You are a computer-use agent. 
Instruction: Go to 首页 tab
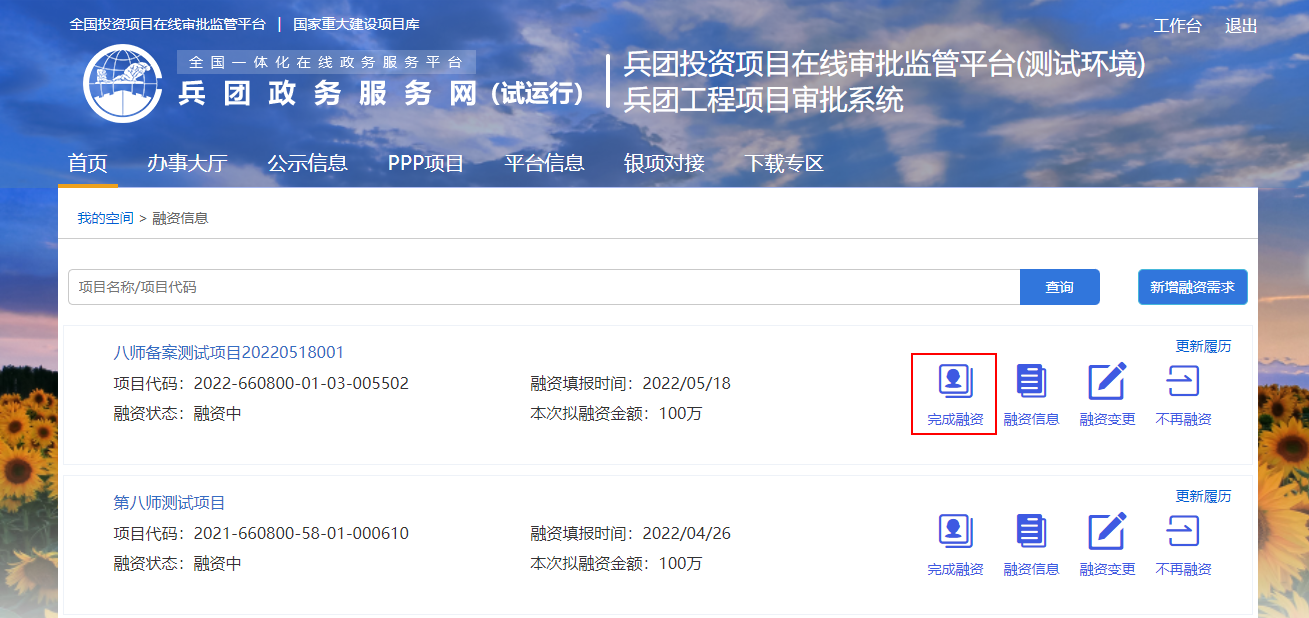coord(88,164)
